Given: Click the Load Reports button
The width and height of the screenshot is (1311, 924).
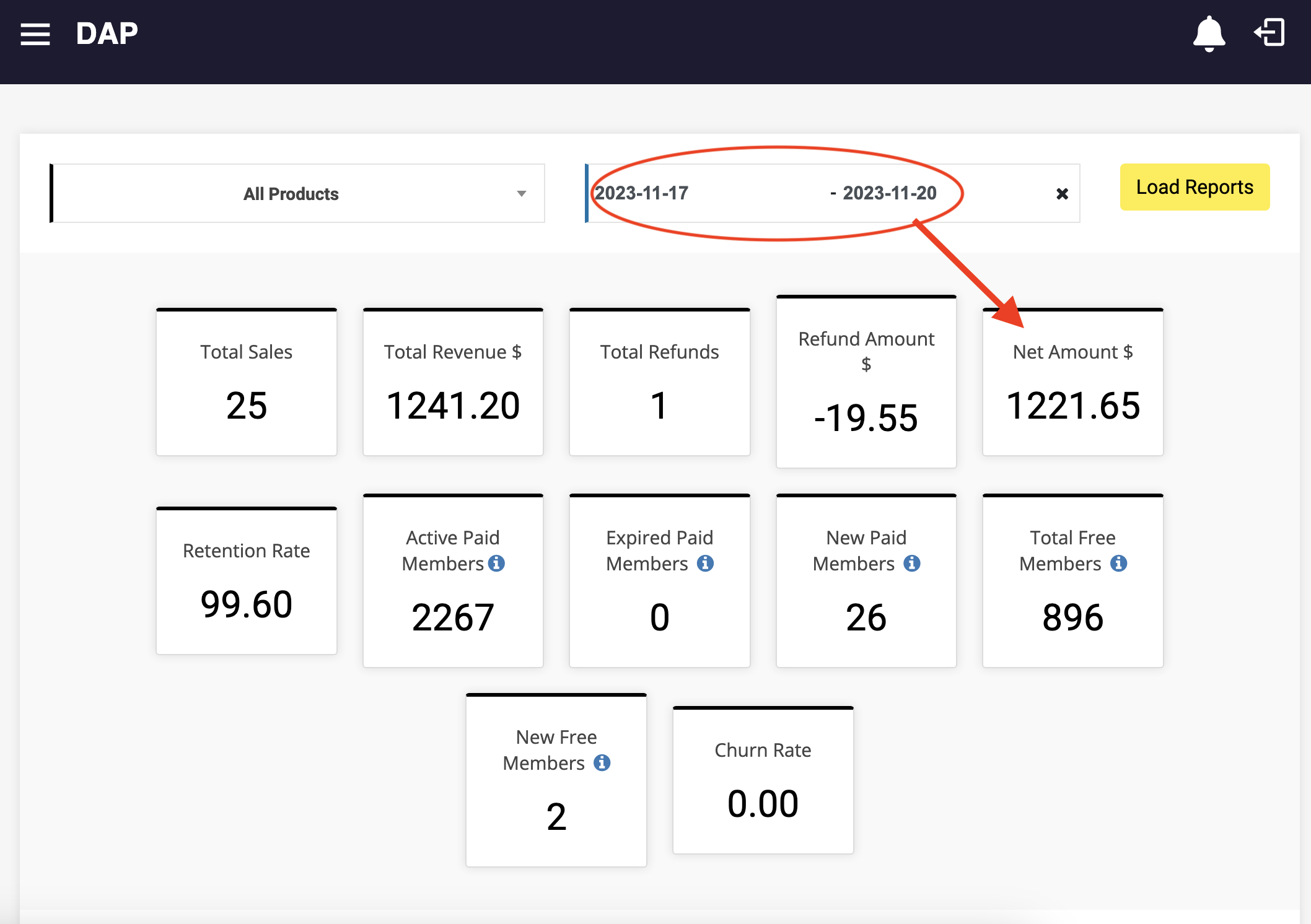Looking at the screenshot, I should point(1194,187).
